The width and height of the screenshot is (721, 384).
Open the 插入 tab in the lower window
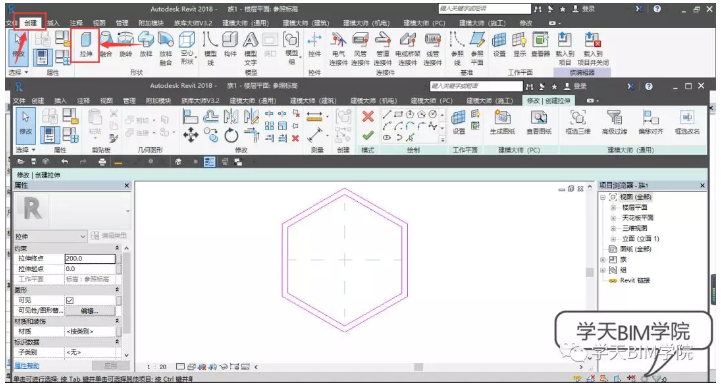61,100
